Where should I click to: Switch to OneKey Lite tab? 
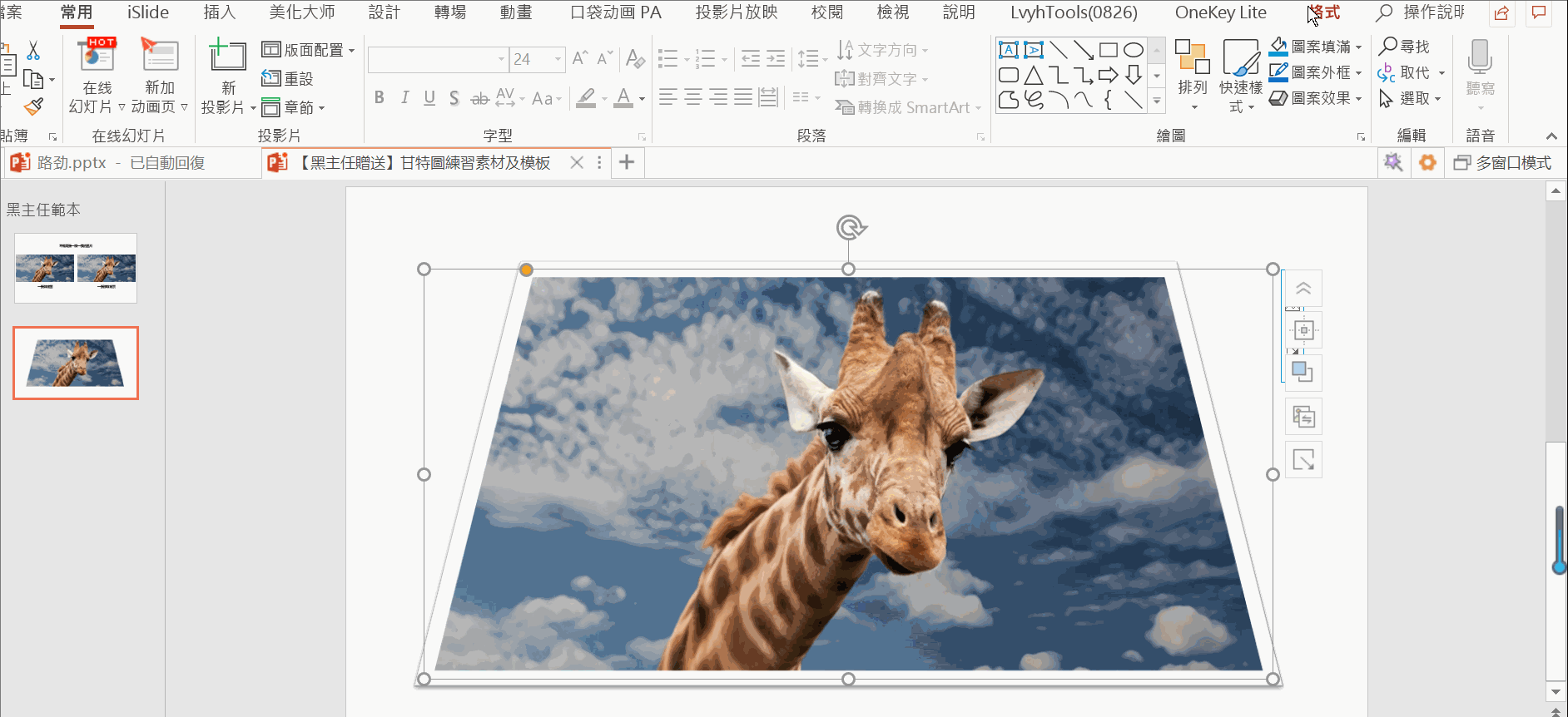pos(1220,12)
